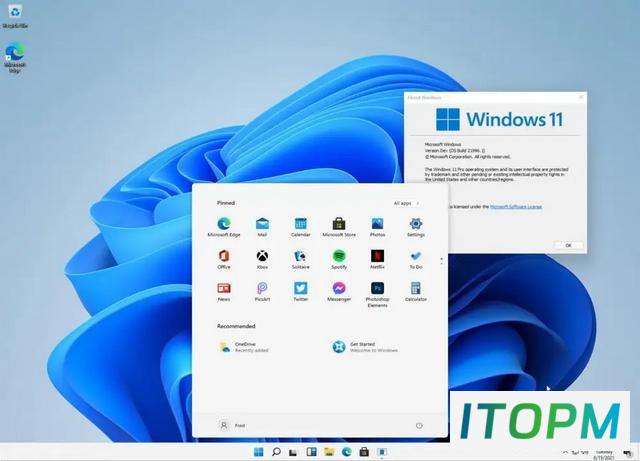Open the Microsoft Software License link
This screenshot has width=640, height=461.
[x=516, y=207]
